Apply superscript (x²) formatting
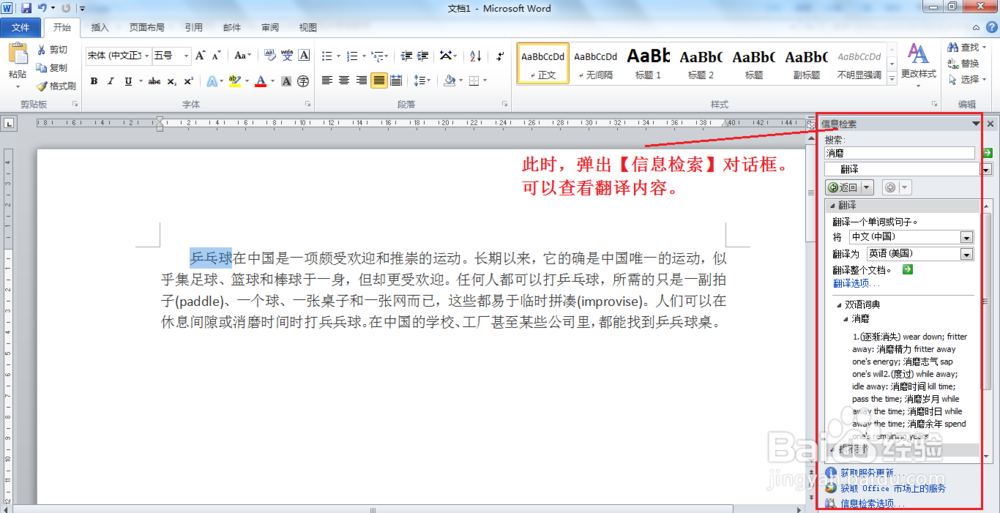The height and width of the screenshot is (513, 1000). (x=188, y=81)
